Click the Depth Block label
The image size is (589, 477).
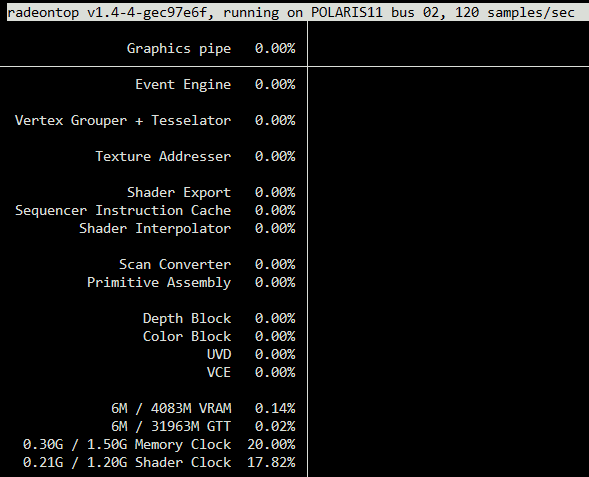pos(187,319)
